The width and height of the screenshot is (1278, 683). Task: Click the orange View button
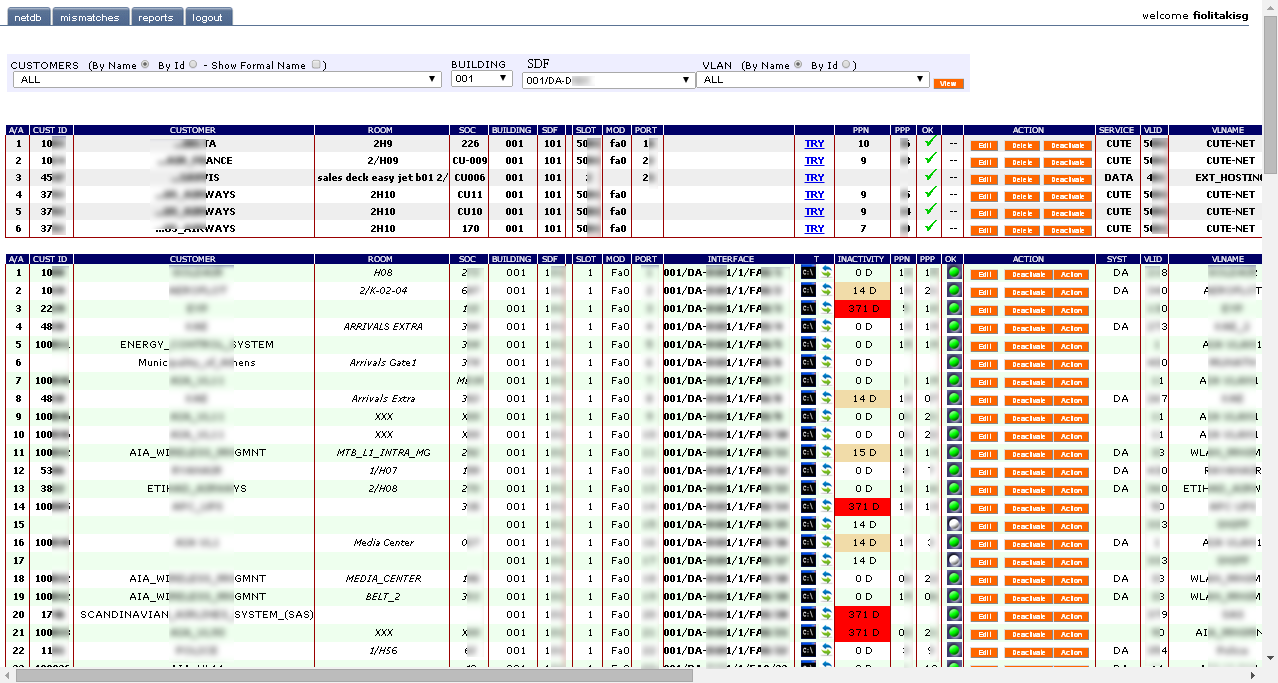pos(948,84)
